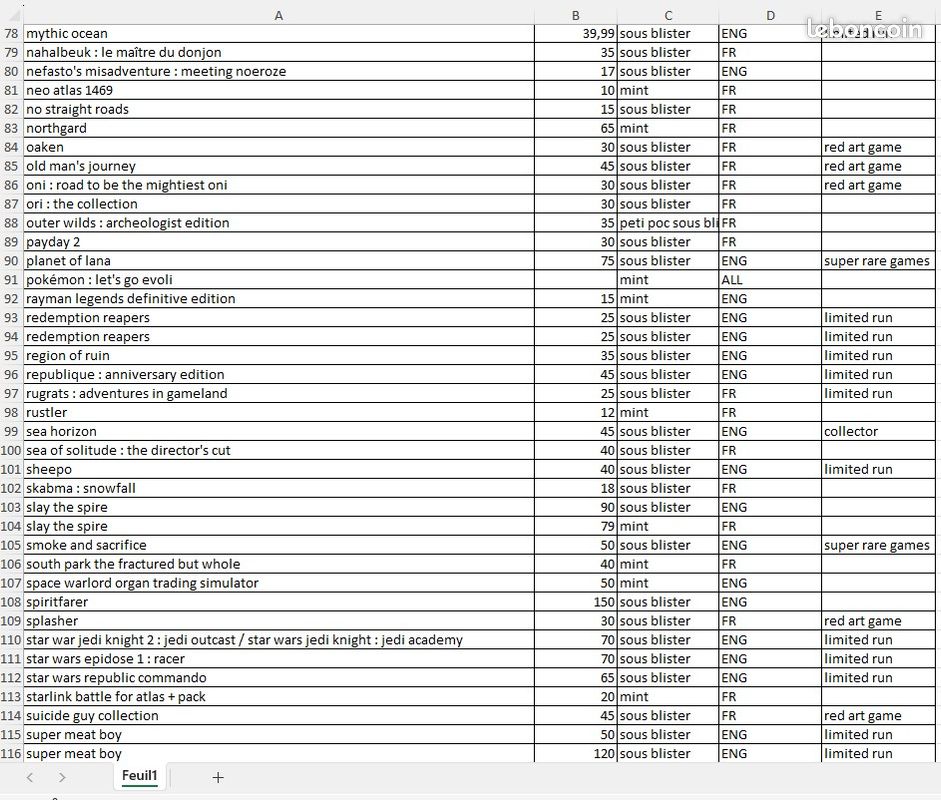
Task: Click next sheet navigation arrow
Action: [62, 777]
